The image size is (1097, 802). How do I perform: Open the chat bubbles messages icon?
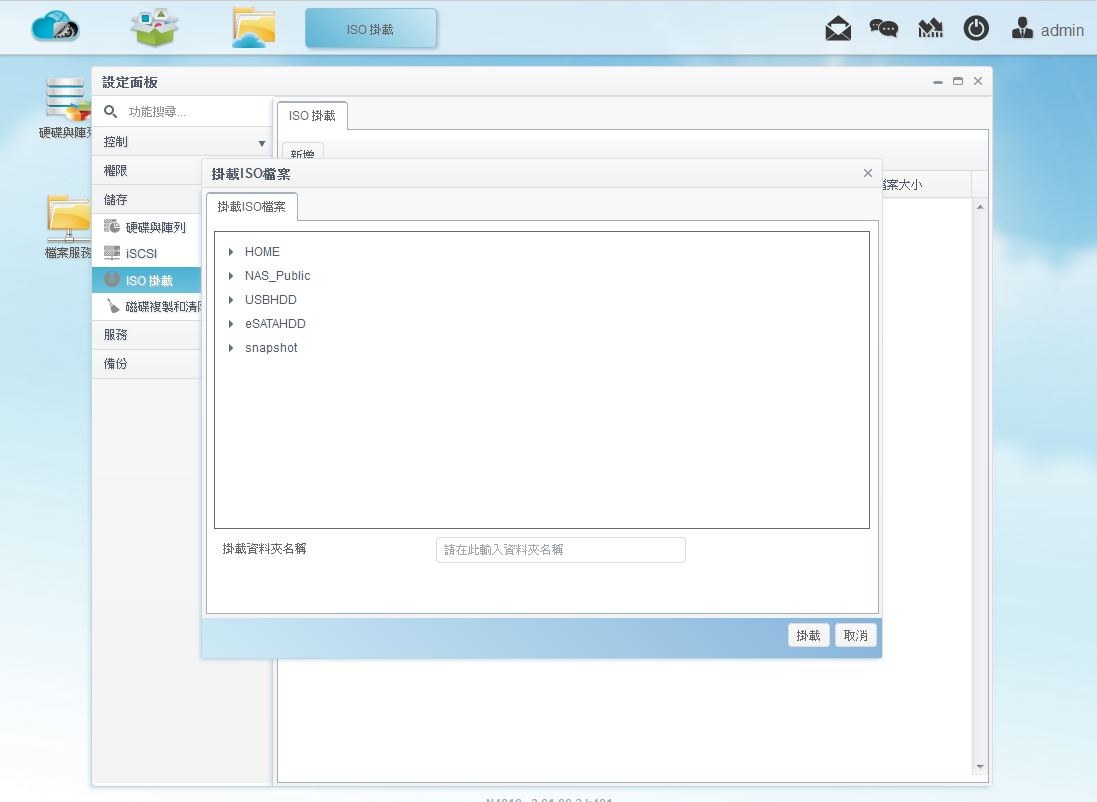tap(883, 28)
